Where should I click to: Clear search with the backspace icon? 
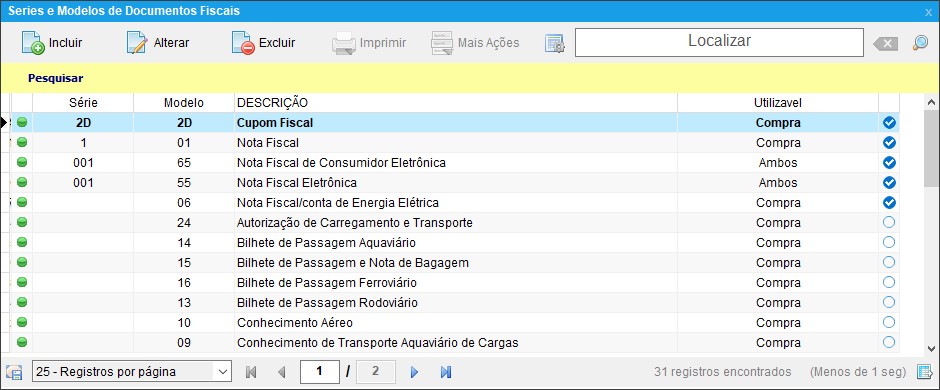(x=885, y=43)
